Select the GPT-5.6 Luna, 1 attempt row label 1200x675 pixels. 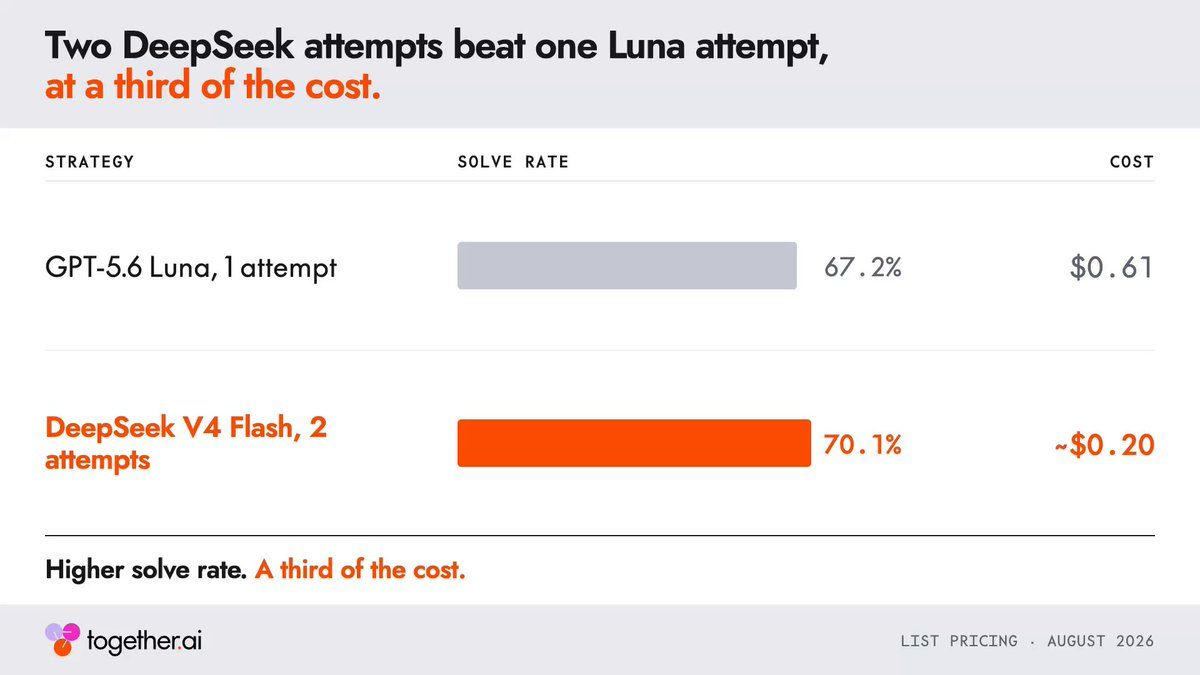click(x=191, y=269)
